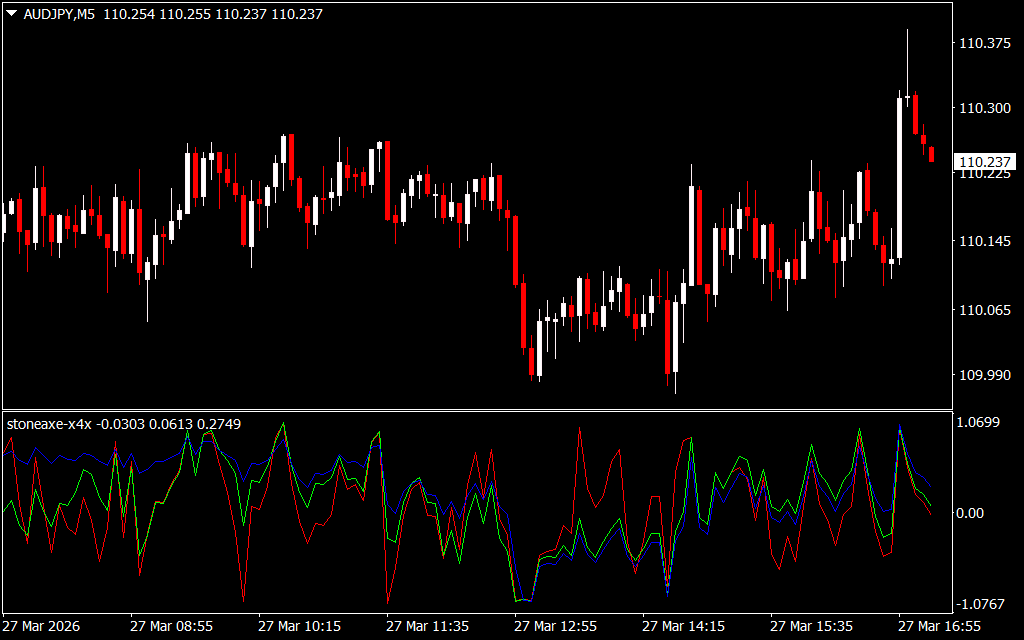Click the 27 Mar 2026 date label
Image resolution: width=1024 pixels, height=640 pixels.
43,626
